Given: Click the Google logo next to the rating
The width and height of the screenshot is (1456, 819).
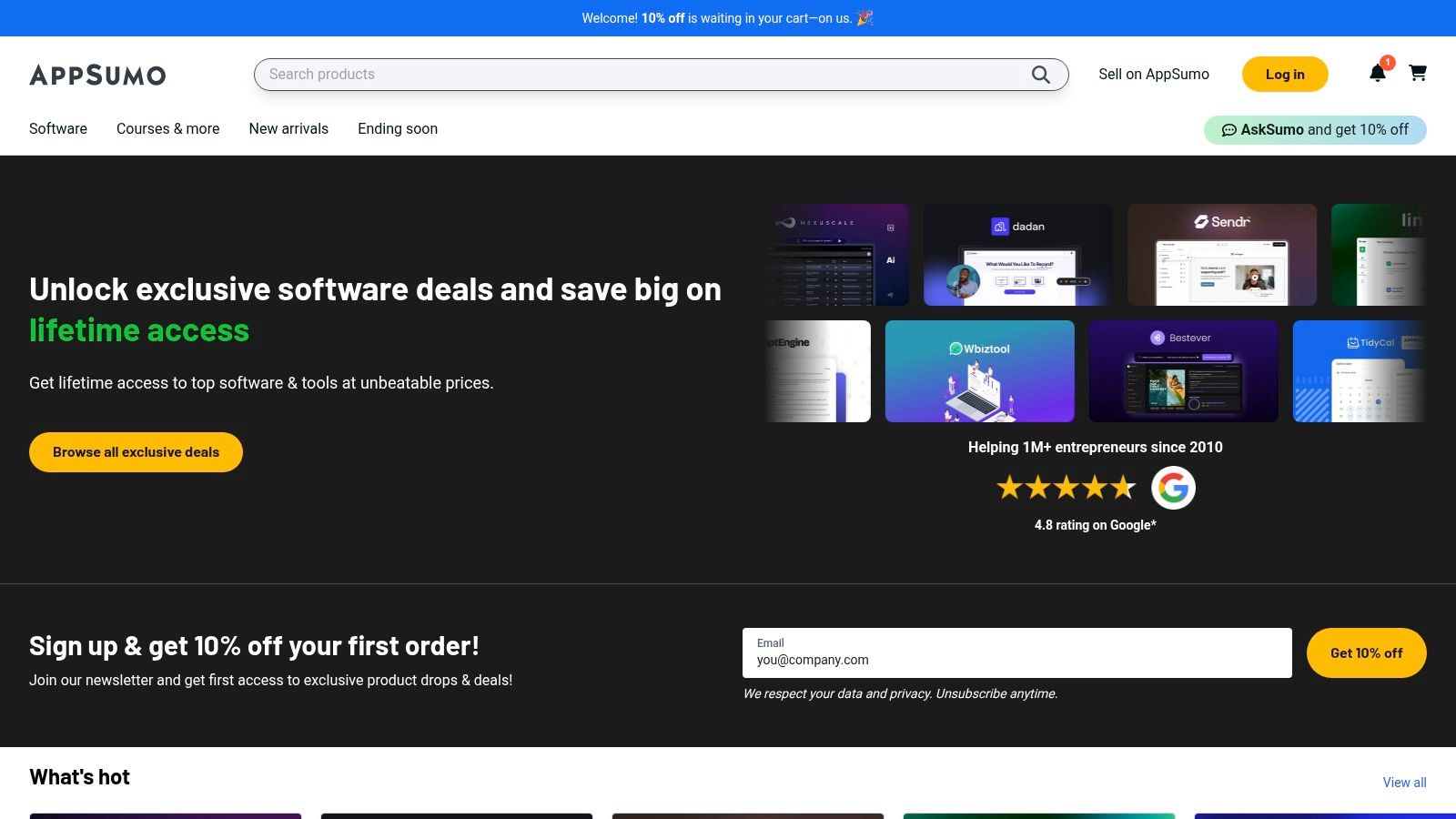Looking at the screenshot, I should [x=1174, y=488].
